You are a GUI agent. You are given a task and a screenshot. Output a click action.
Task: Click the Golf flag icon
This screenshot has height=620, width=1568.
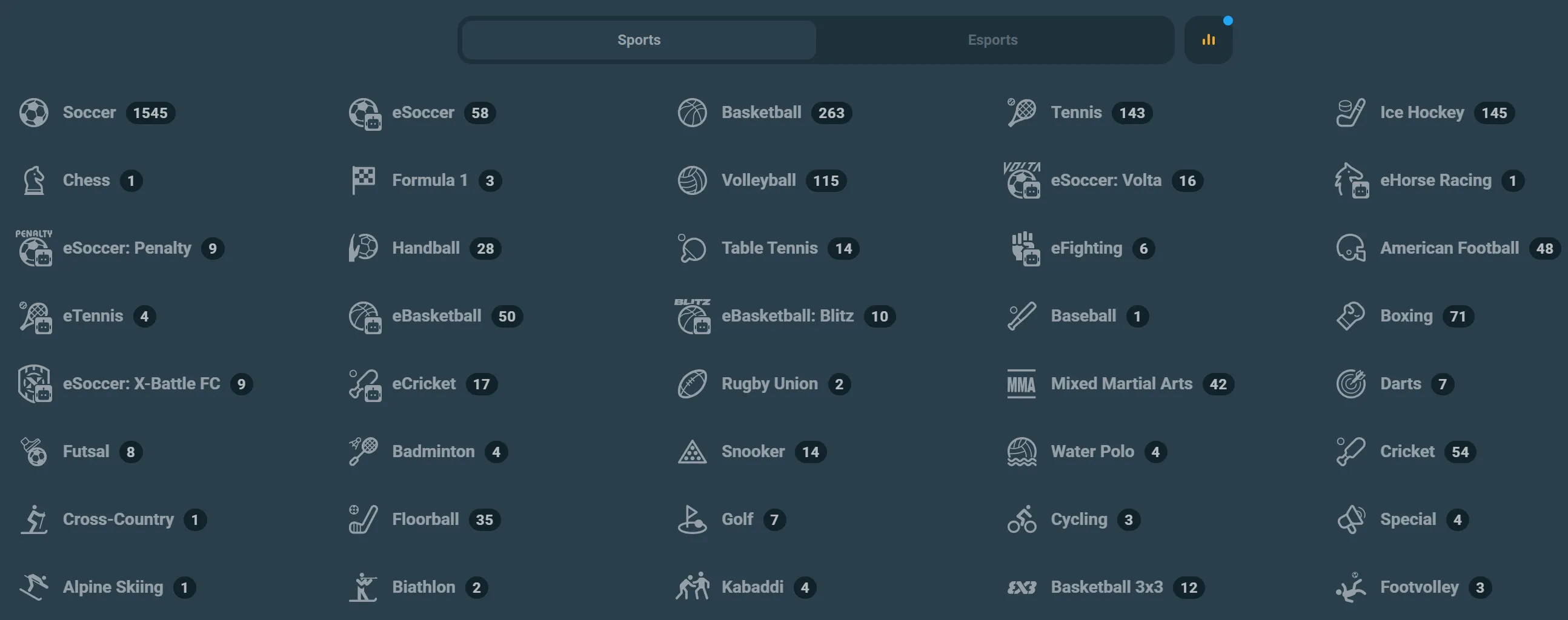(x=692, y=519)
